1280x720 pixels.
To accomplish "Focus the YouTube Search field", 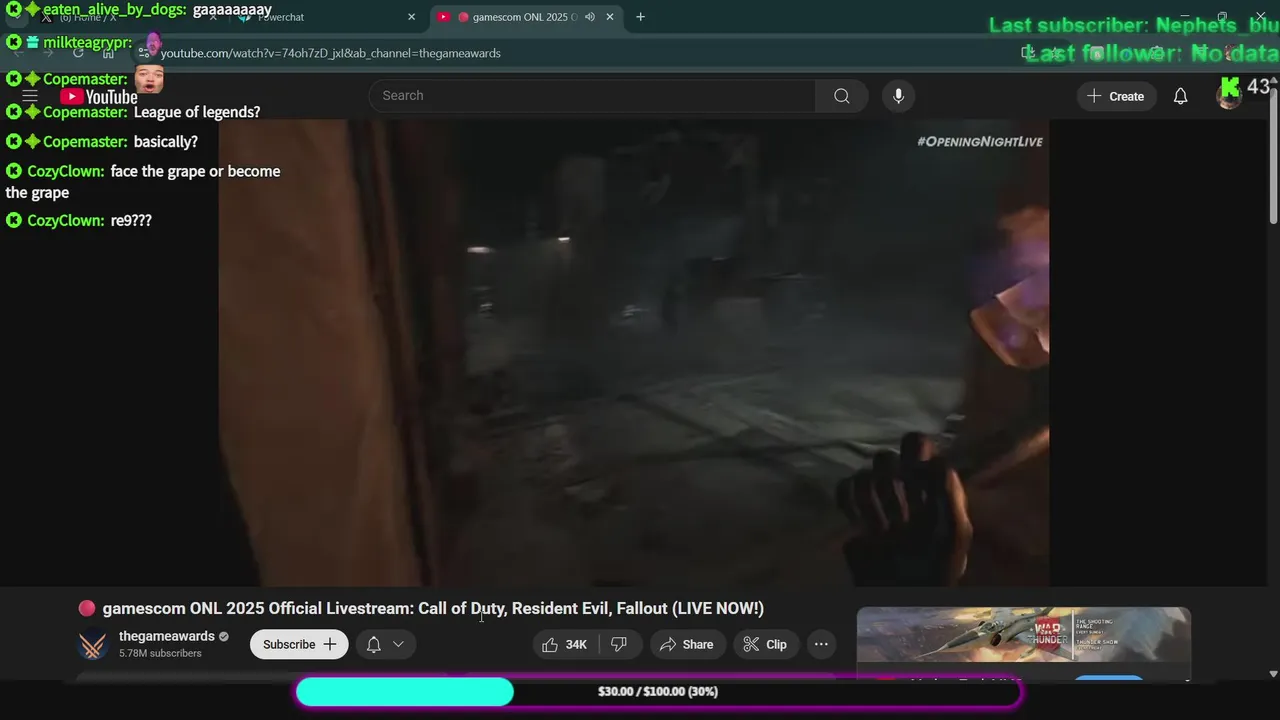I will click(x=593, y=96).
